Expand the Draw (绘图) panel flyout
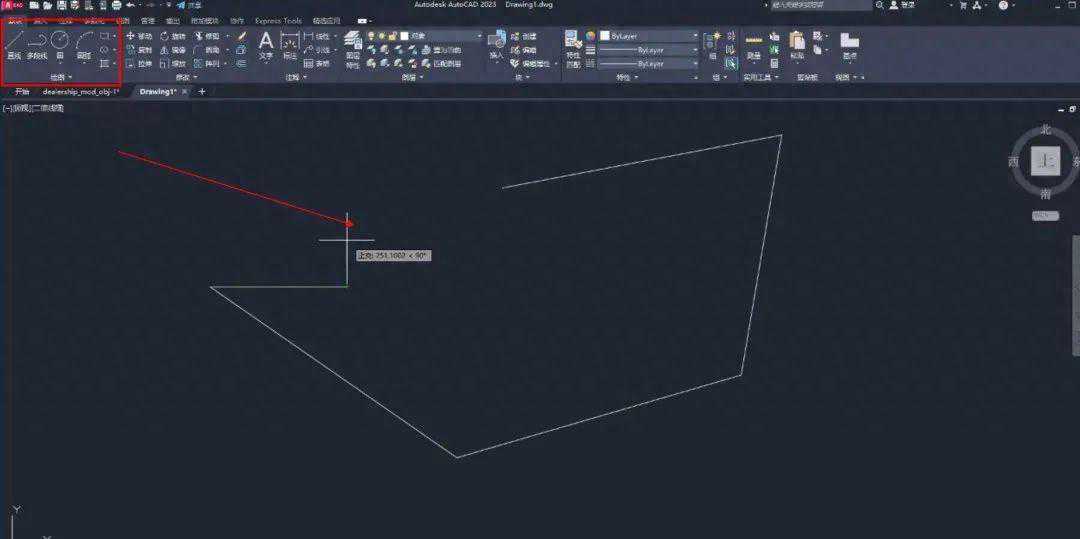 tap(61, 77)
